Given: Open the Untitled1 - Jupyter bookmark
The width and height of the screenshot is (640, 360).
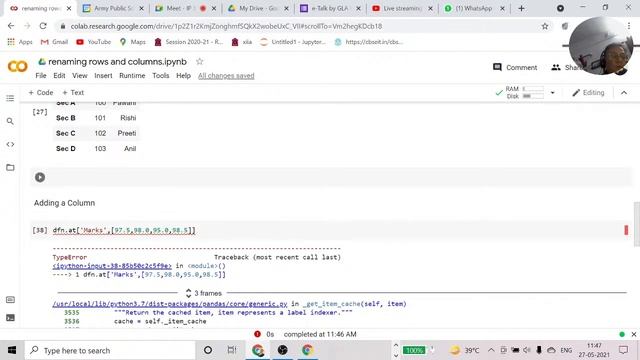Looking at the screenshot, I should coord(293,42).
